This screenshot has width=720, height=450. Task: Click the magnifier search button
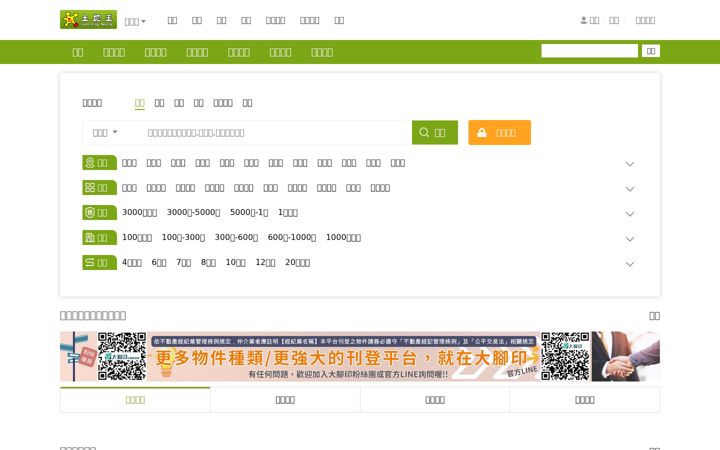(x=434, y=133)
